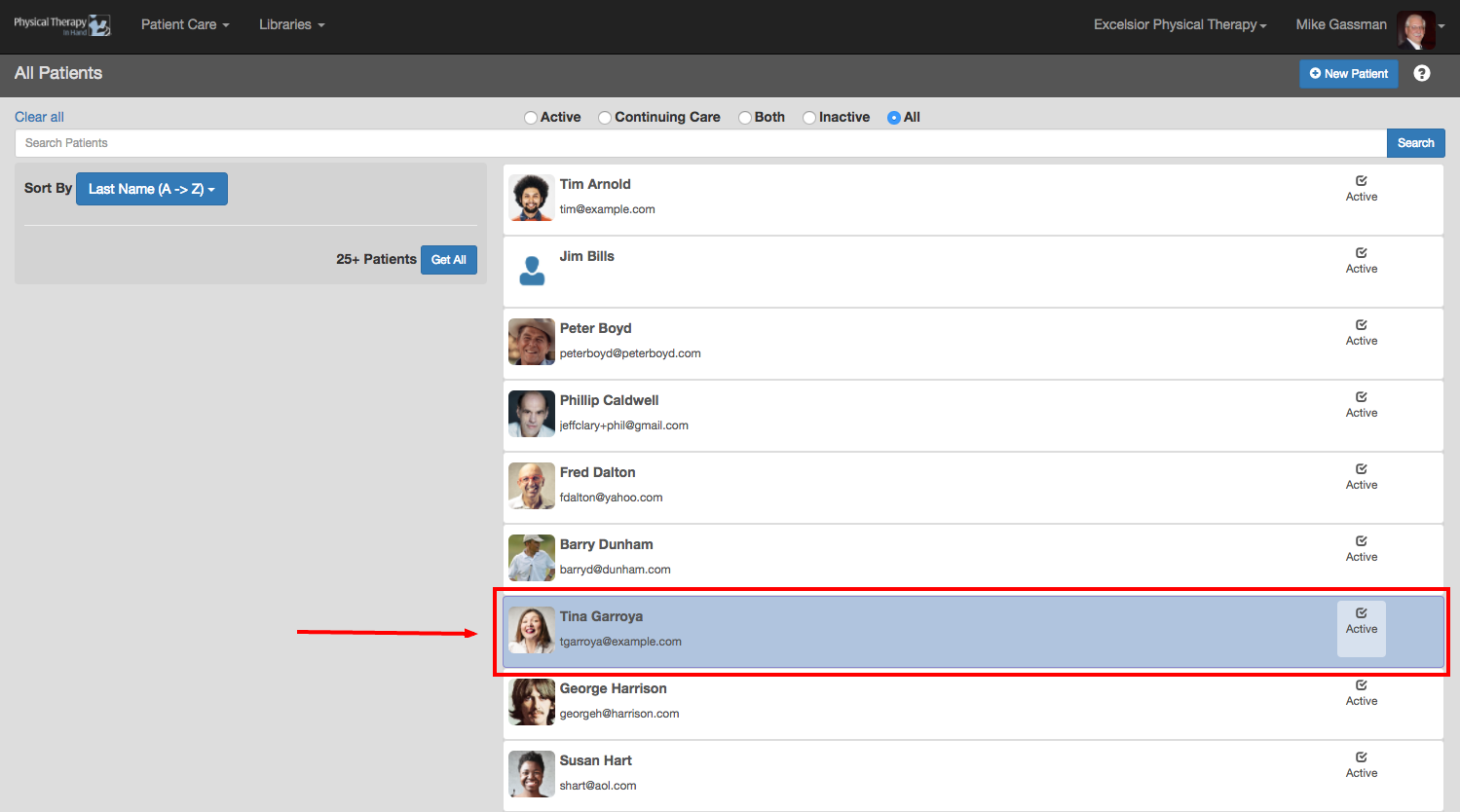Open the Patient Care menu
Viewport: 1460px width, 812px height.
click(185, 25)
